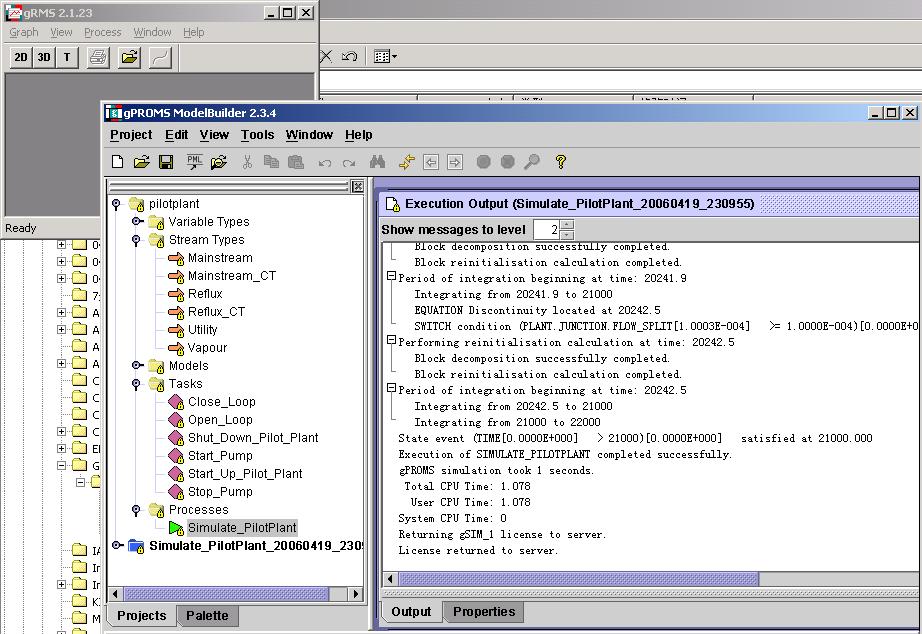Switch to the Palette tab

point(207,615)
